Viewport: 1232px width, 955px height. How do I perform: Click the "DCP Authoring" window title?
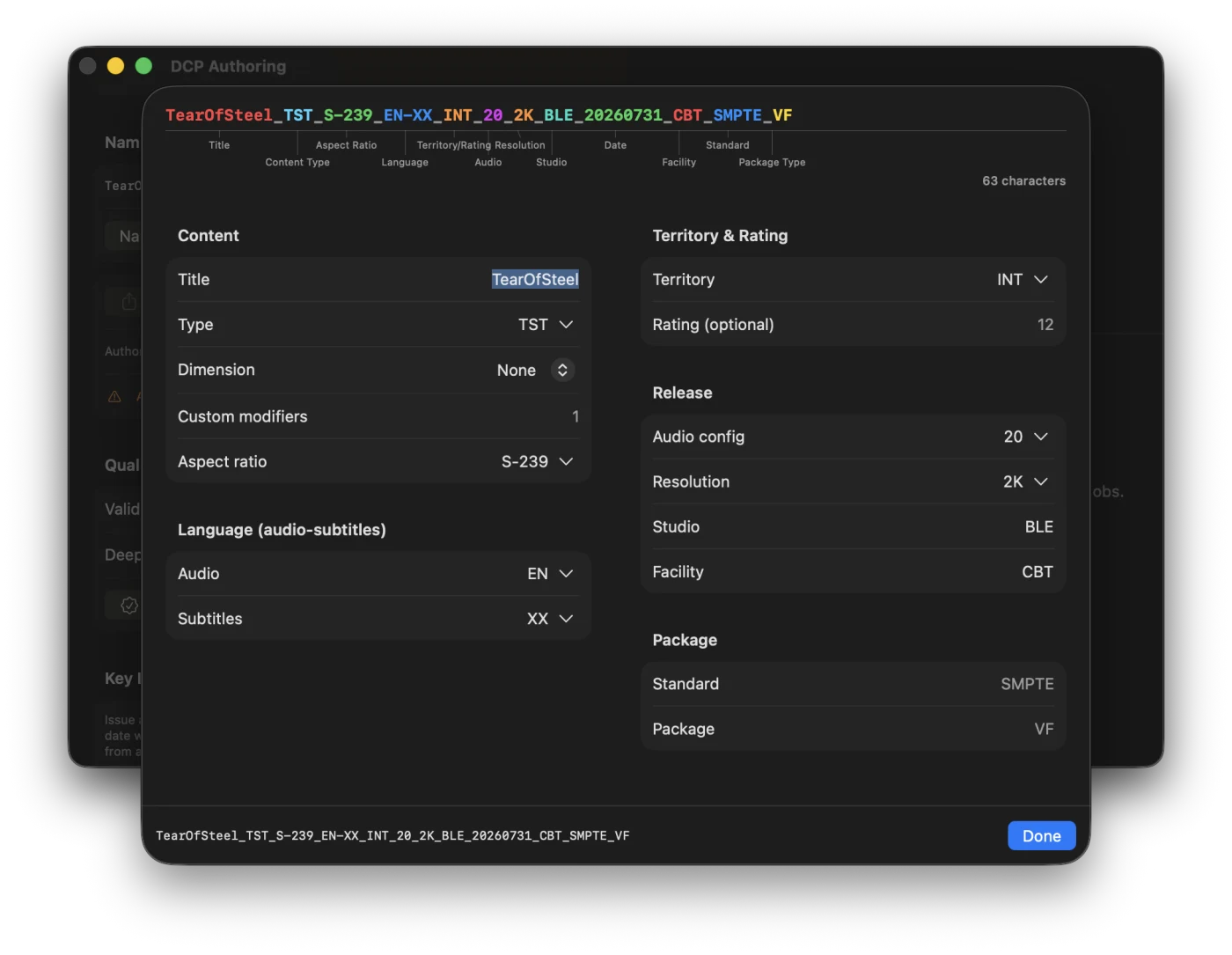click(x=228, y=66)
